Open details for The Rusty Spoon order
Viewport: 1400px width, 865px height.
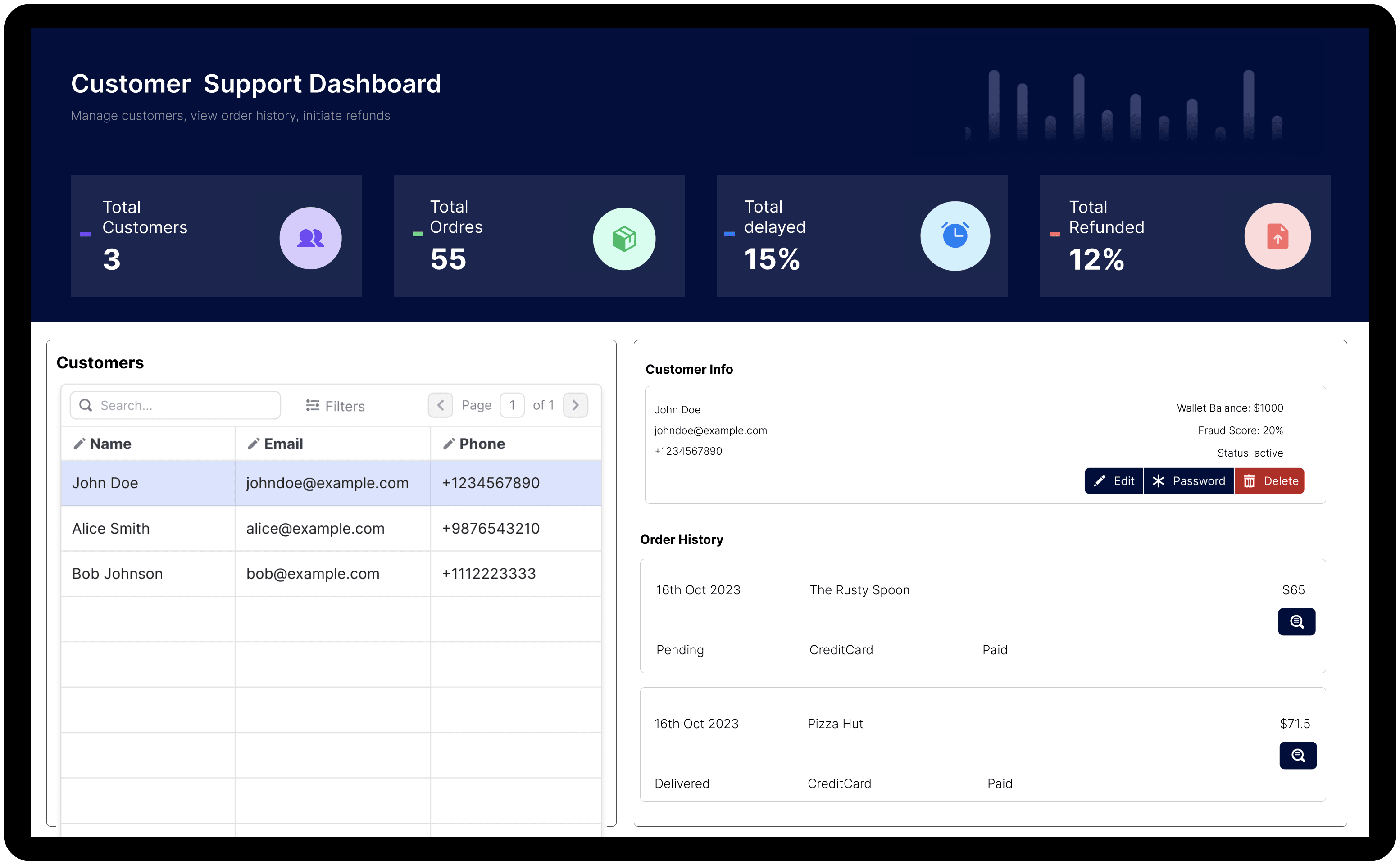coord(1296,622)
